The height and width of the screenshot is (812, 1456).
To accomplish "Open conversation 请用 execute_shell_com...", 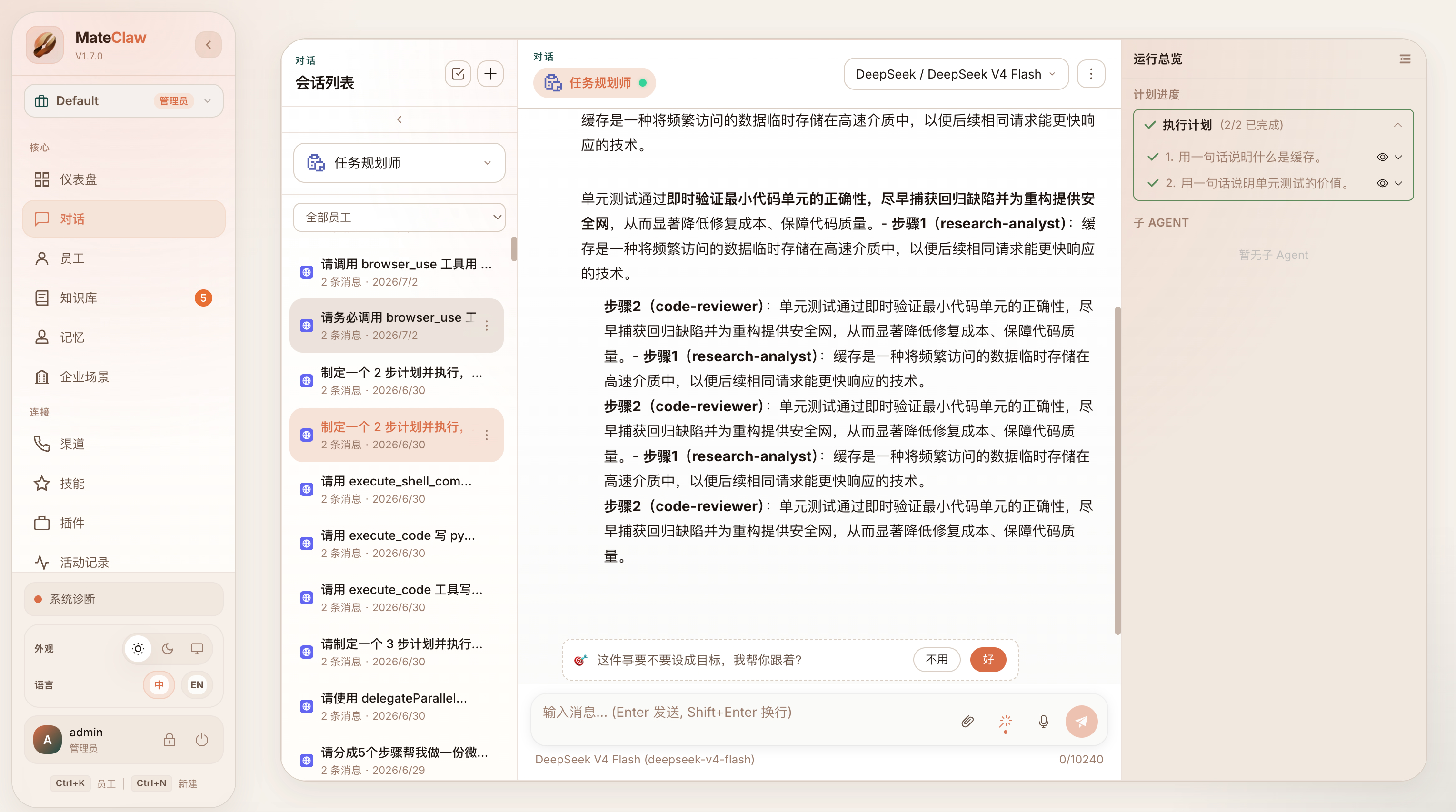I will [x=396, y=489].
